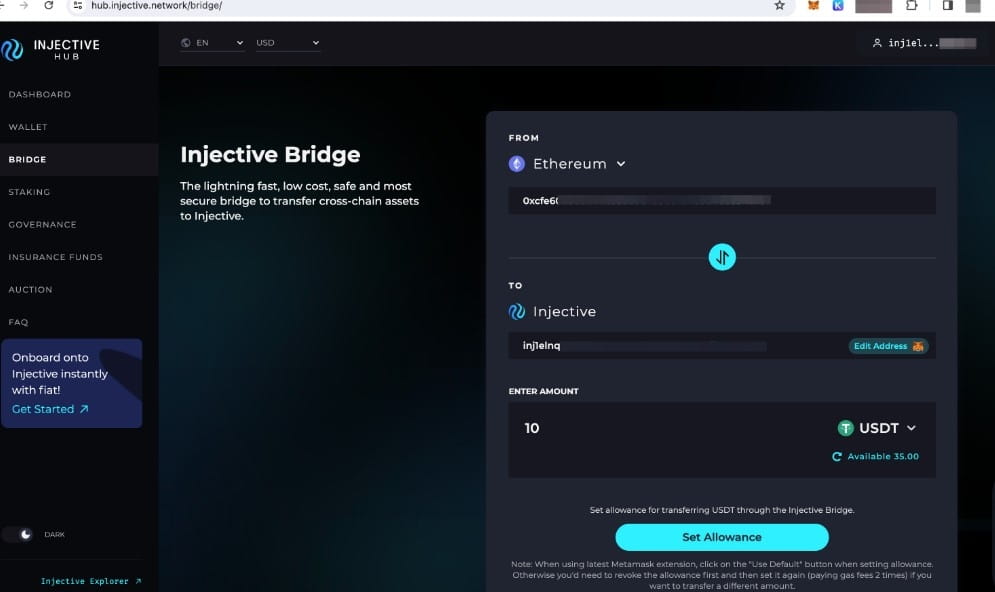Screen dimensions: 995x592
Task: Click the Injective network icon in TO section
Action: 517,312
